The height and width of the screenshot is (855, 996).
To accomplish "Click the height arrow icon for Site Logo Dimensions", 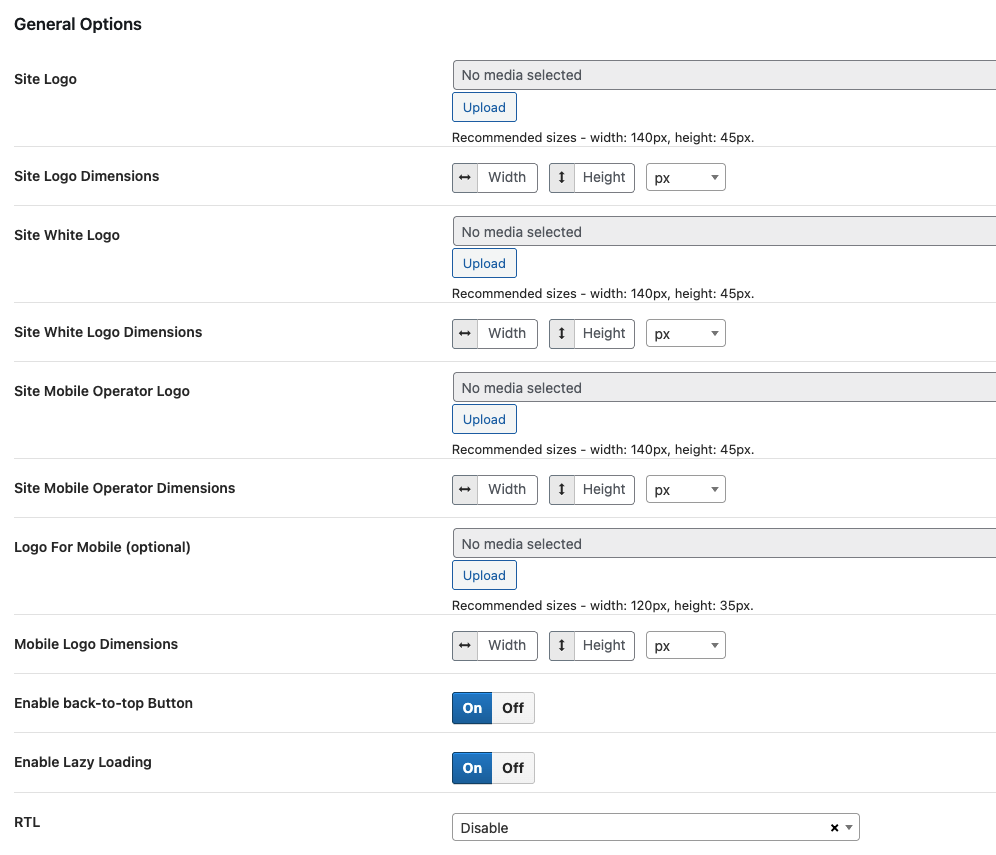I will tap(562, 178).
